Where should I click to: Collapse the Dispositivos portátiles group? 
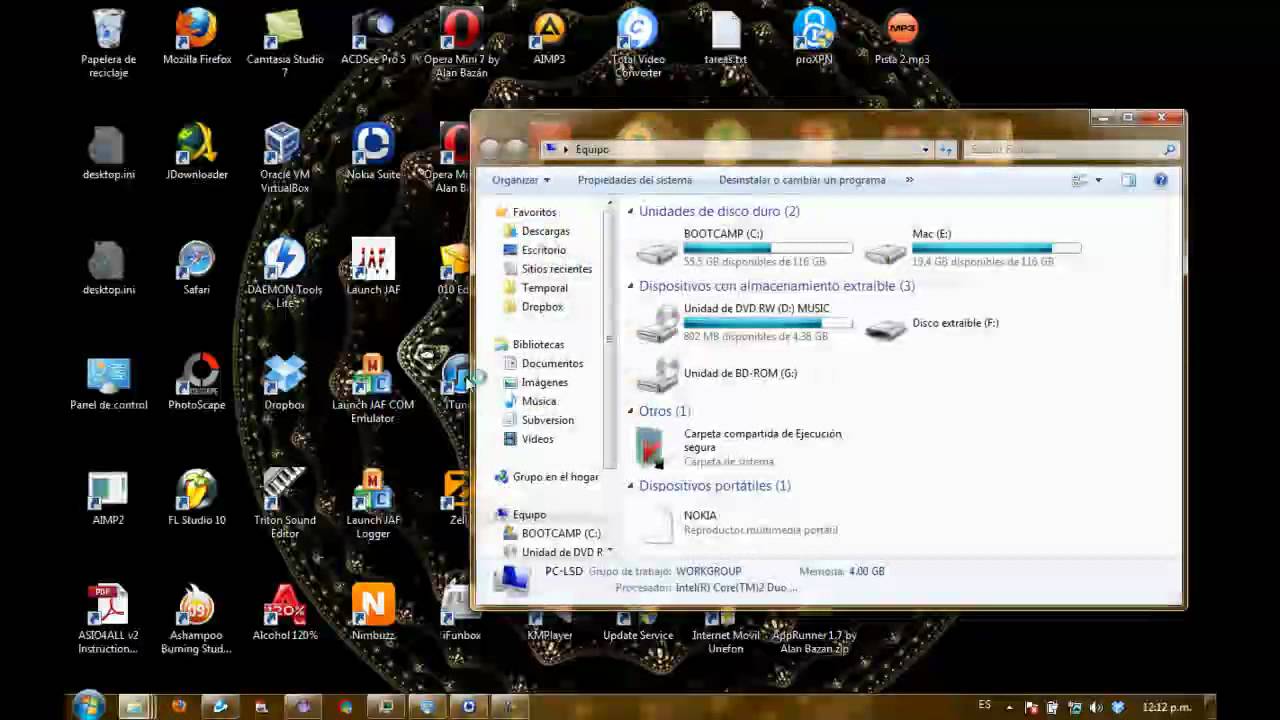click(x=631, y=486)
